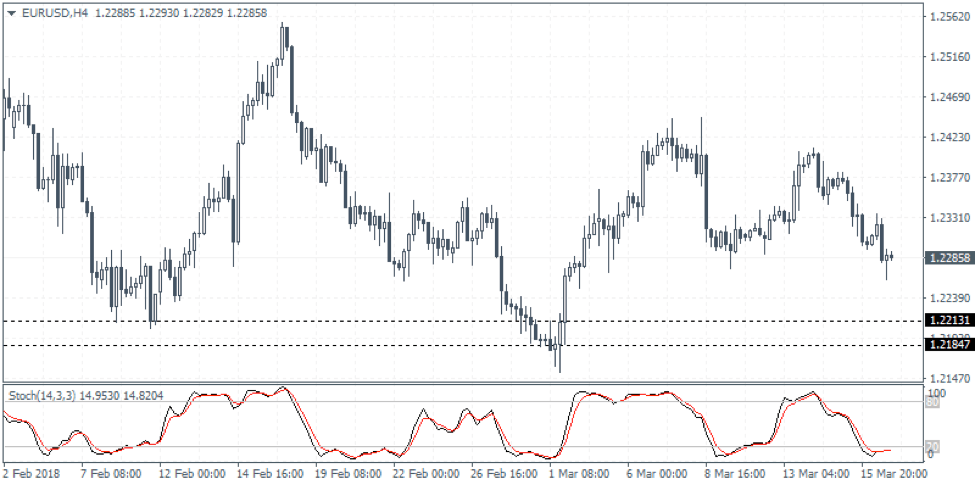Image resolution: width=975 pixels, height=488 pixels.
Task: Click the stochastic 20 level label
Action: [x=934, y=446]
